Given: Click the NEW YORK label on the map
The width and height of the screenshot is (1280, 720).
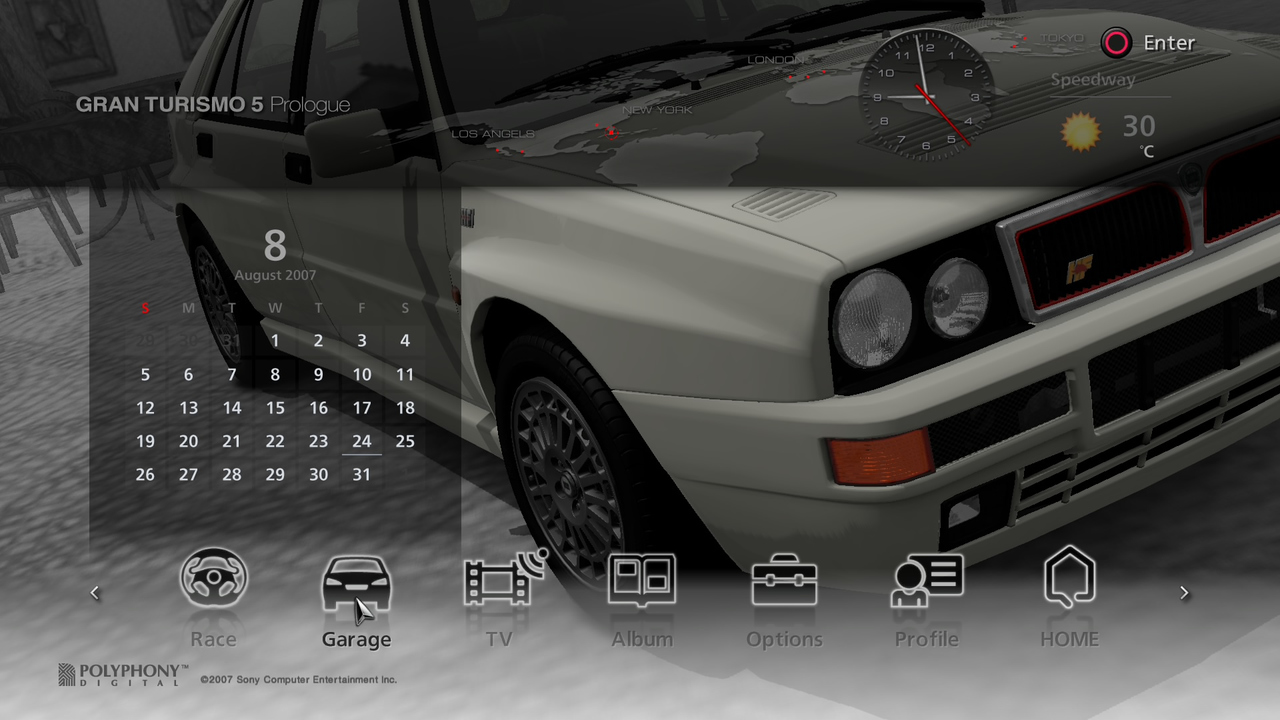Looking at the screenshot, I should [657, 110].
